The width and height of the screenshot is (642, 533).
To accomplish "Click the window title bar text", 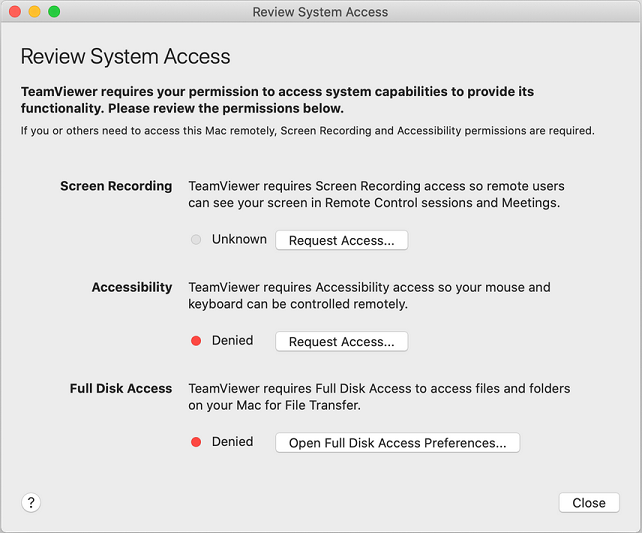I will point(320,12).
